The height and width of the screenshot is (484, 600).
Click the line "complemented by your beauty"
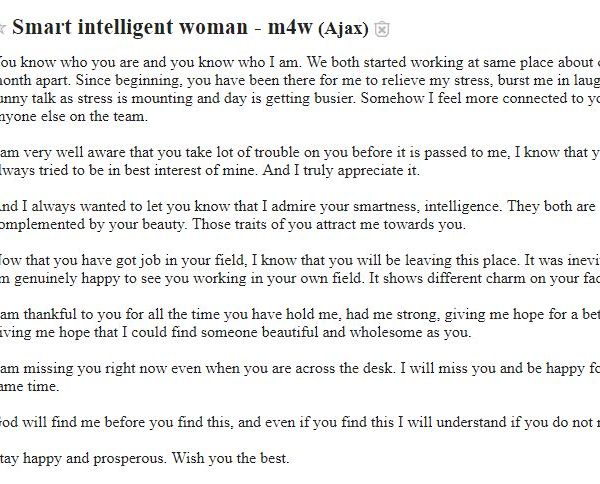(230, 225)
